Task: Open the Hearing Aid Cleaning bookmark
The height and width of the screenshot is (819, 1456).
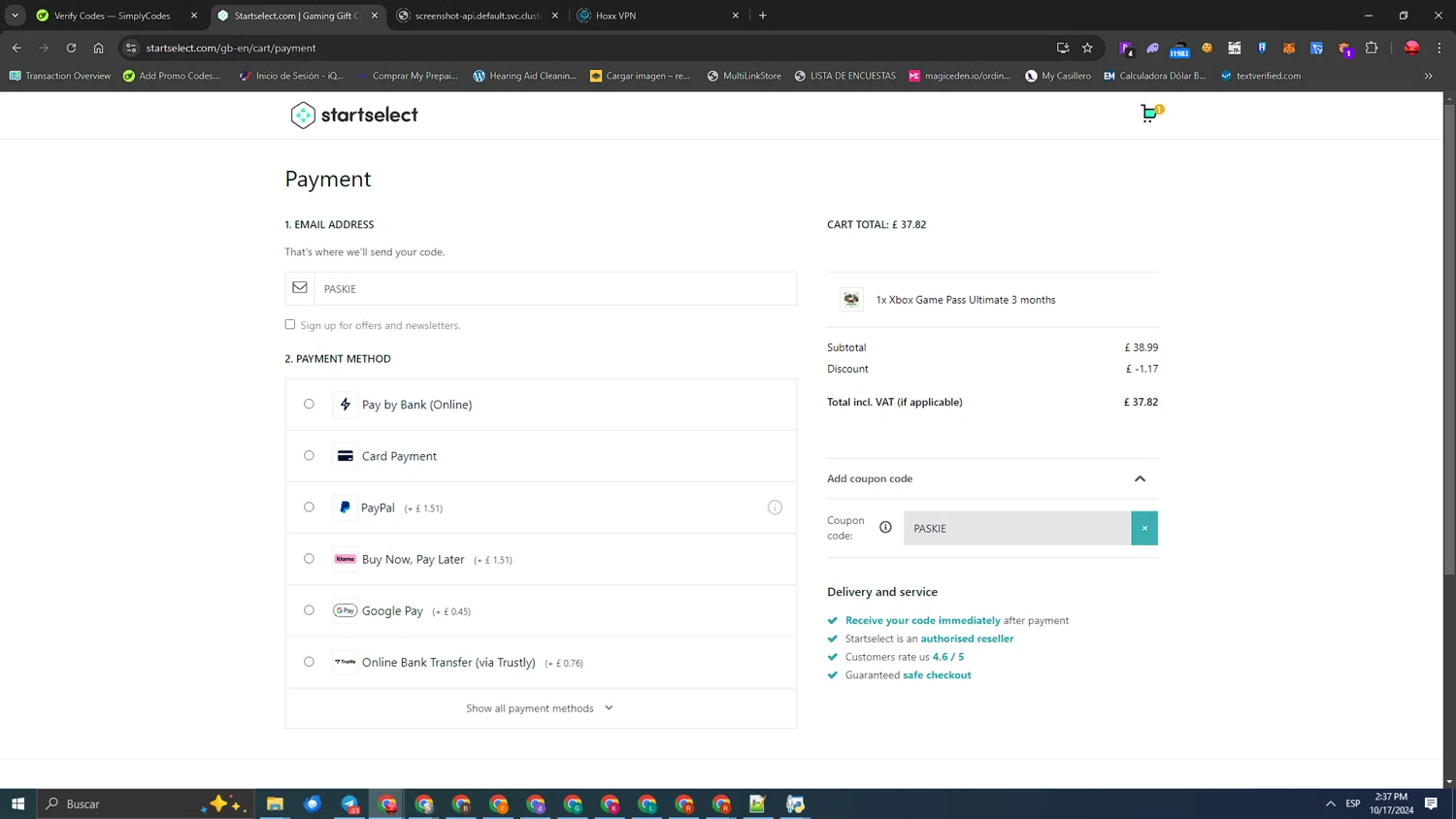Action: pos(524,76)
